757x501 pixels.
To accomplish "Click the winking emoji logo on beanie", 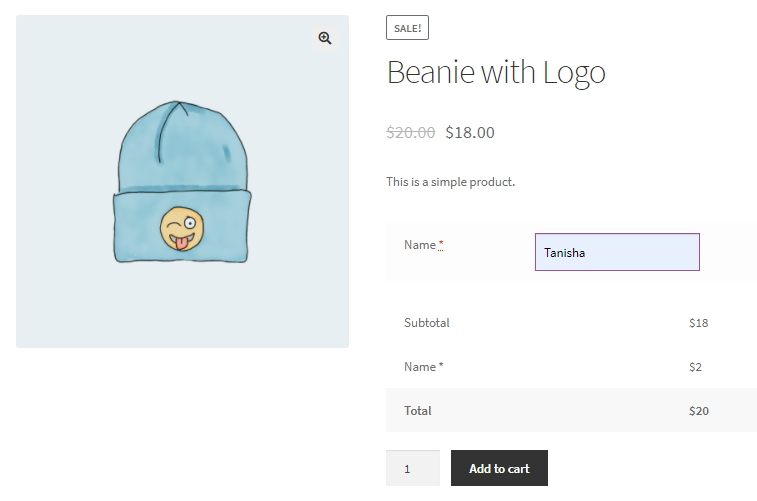I will point(180,228).
